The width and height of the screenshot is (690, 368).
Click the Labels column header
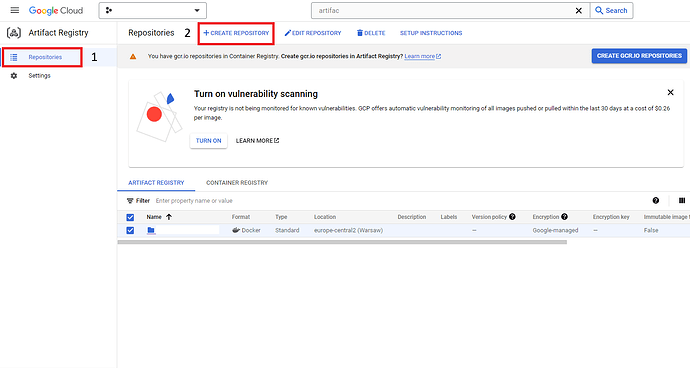(x=449, y=217)
